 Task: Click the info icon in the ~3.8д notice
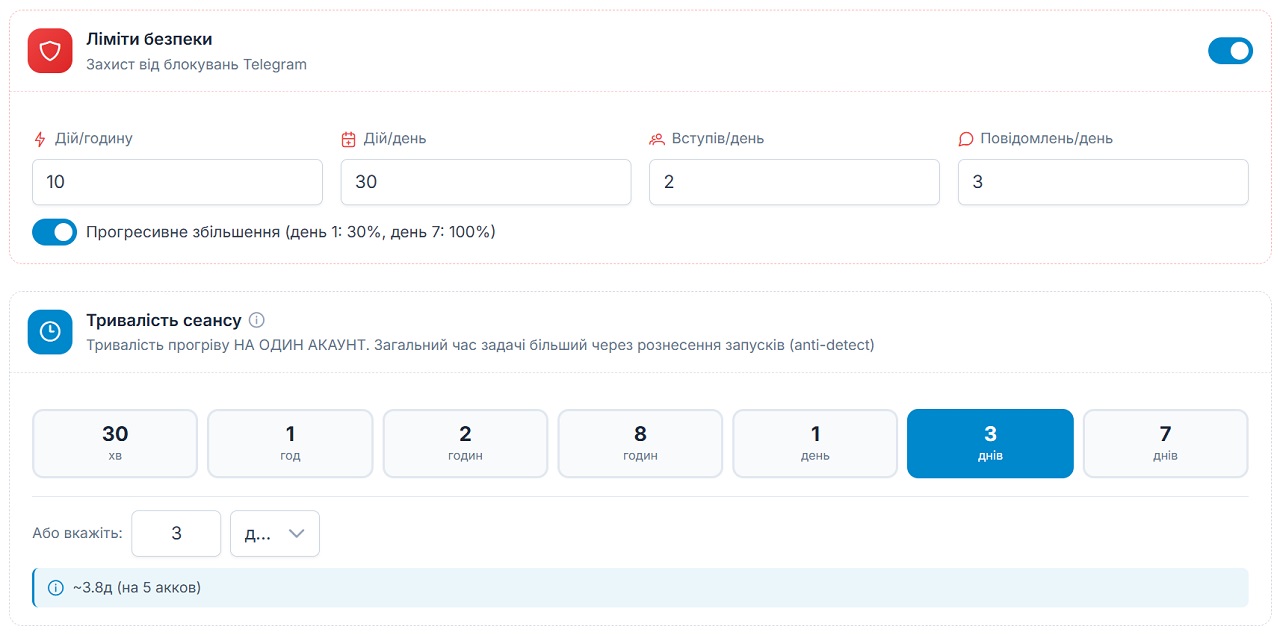click(56, 588)
